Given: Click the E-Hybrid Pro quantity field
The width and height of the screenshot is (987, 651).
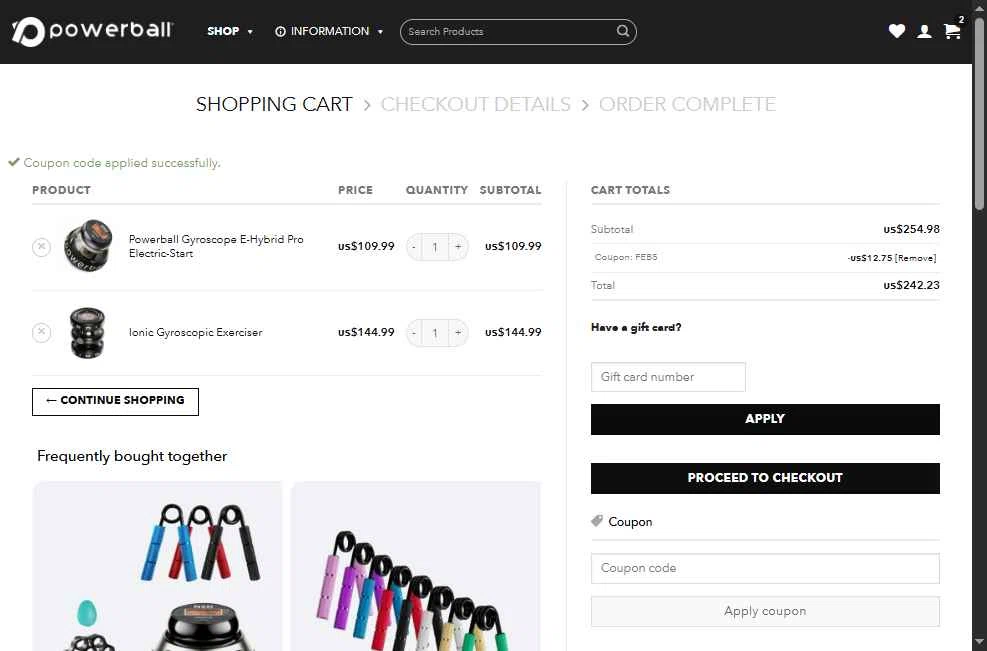Looking at the screenshot, I should tap(435, 247).
